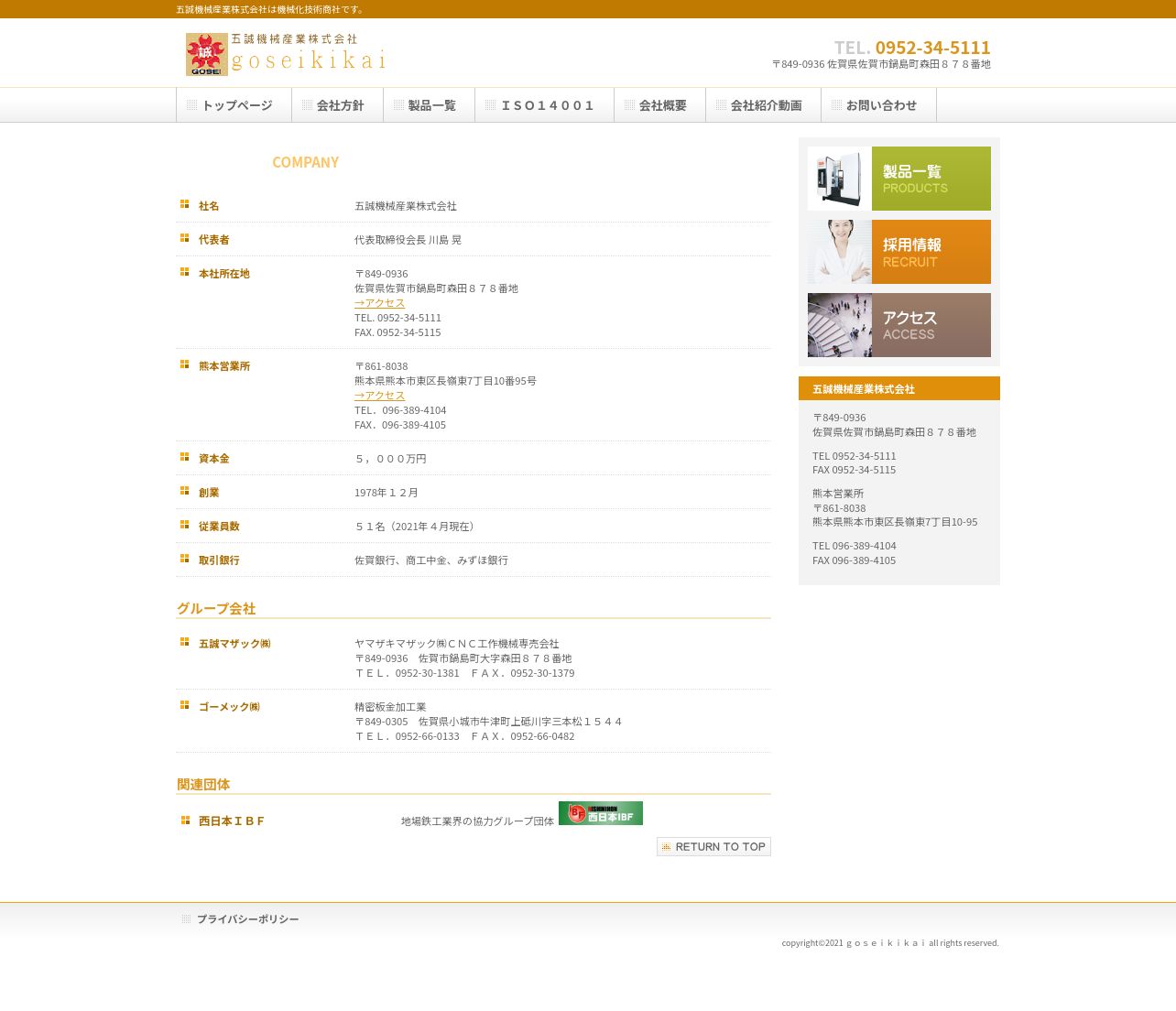The height and width of the screenshot is (1011, 1176).
Task: Click the グループ会社 section heading
Action: pyautogui.click(x=216, y=609)
